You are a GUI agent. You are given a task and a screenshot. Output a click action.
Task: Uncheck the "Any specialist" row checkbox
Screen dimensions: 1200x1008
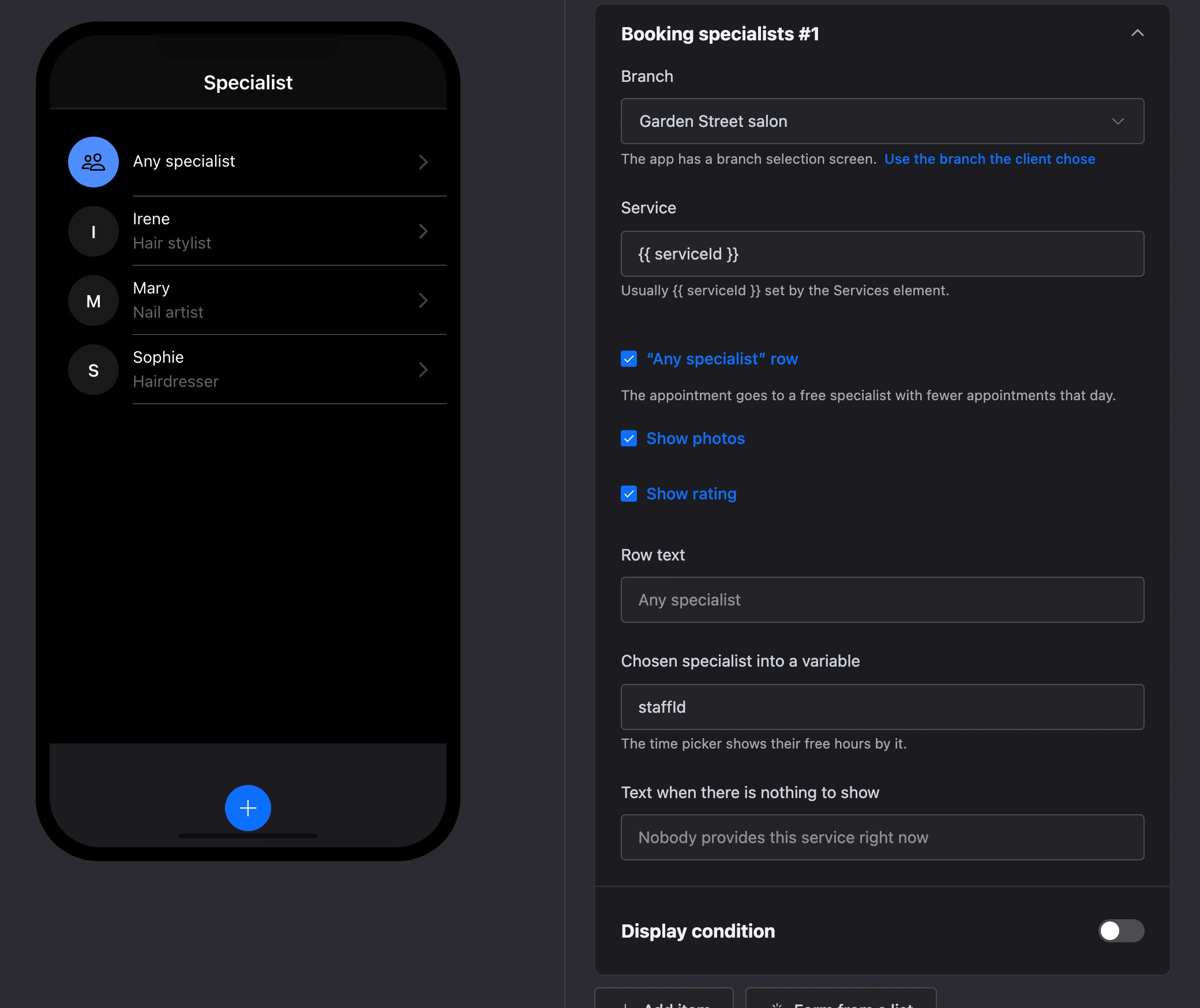pos(629,359)
